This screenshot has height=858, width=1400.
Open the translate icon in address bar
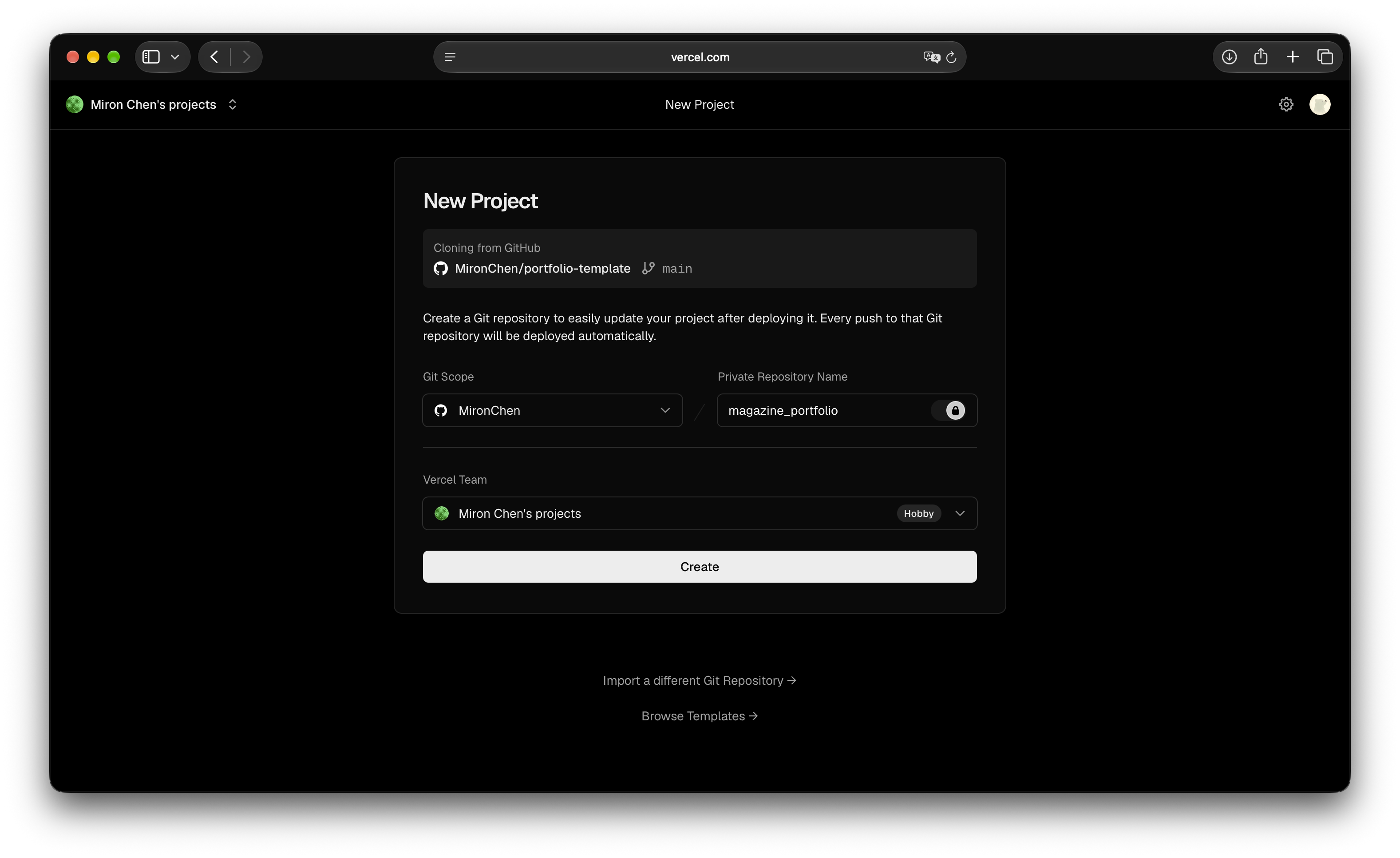931,57
